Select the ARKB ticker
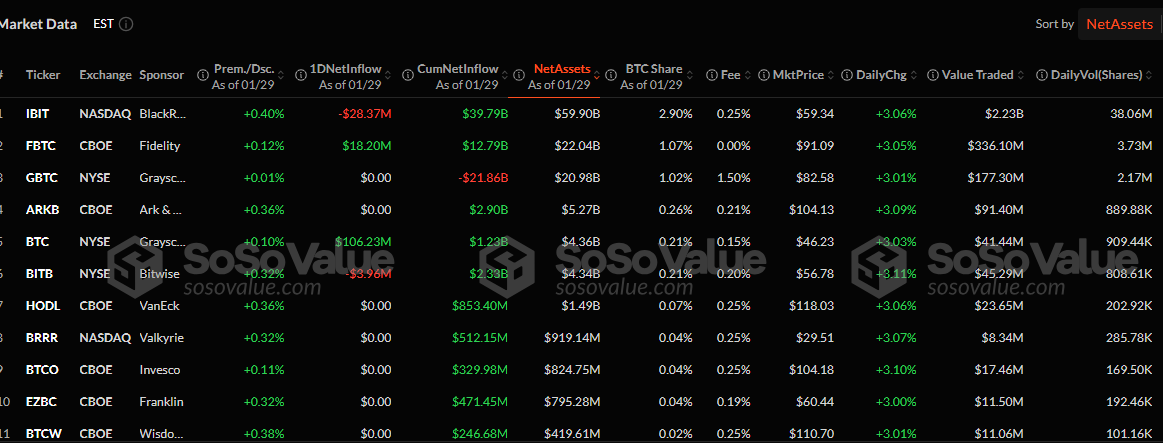The image size is (1163, 443). (41, 210)
